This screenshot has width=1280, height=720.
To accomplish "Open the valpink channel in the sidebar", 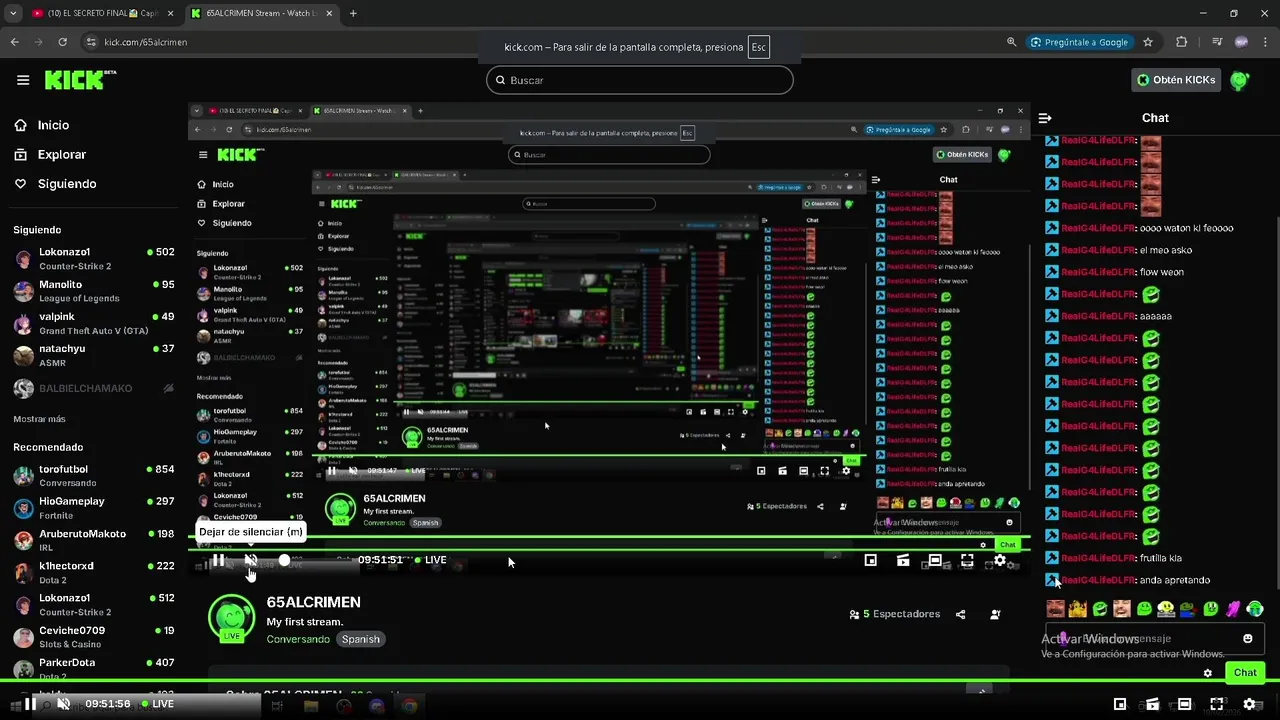I will [x=94, y=323].
